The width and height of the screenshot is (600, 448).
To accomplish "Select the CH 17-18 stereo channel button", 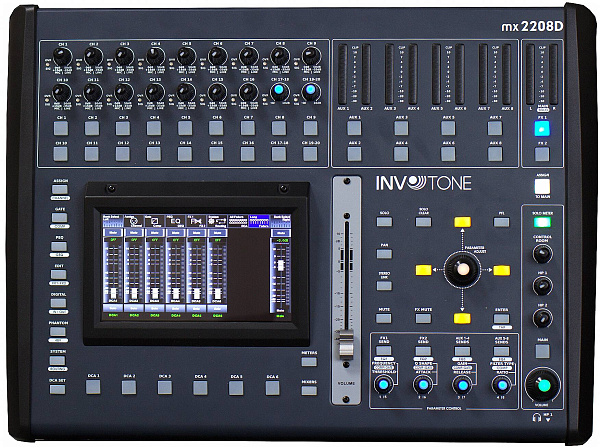I will point(279,154).
